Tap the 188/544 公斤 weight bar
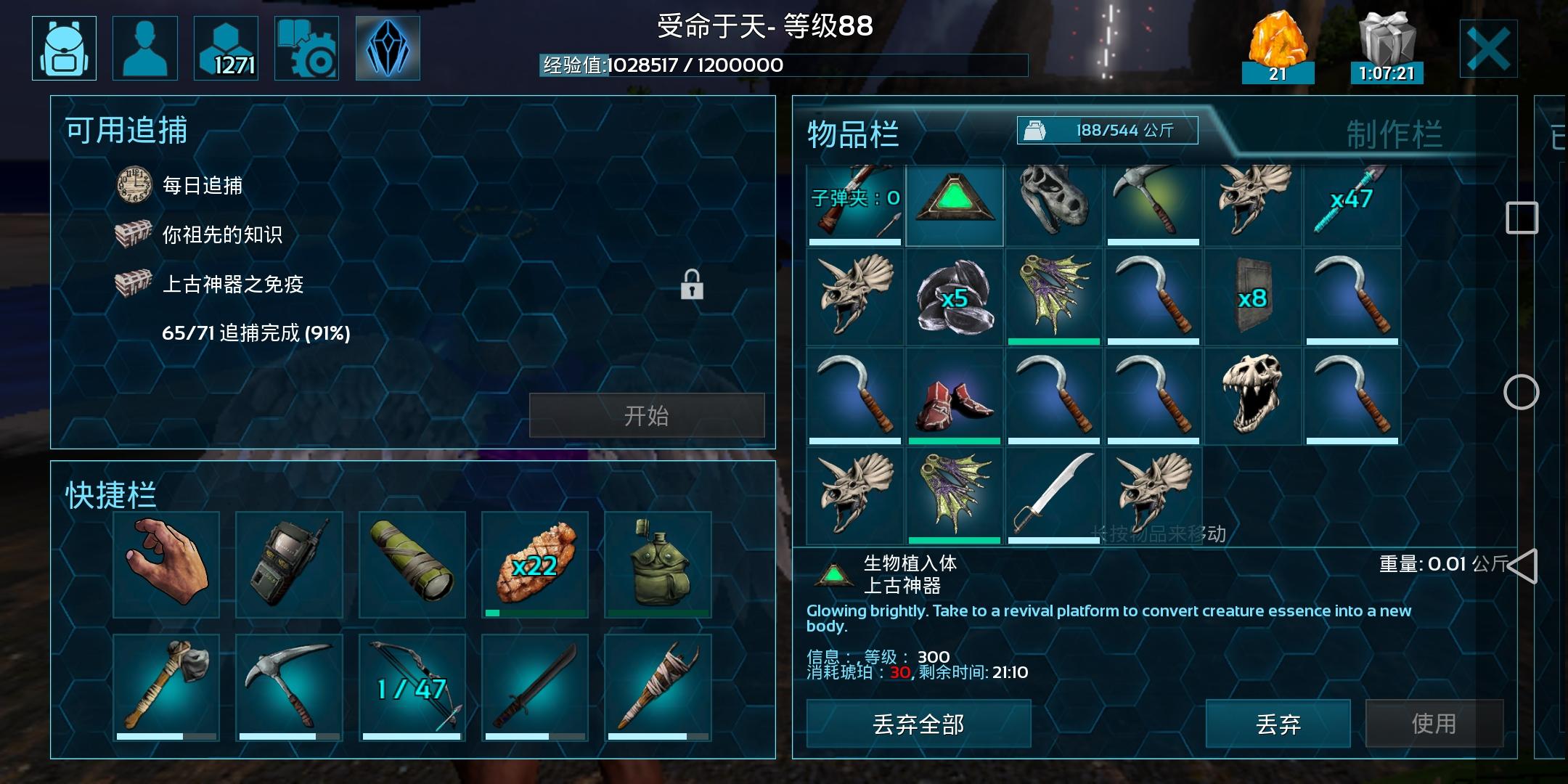Screen dimensions: 1568x784 (x=1107, y=131)
